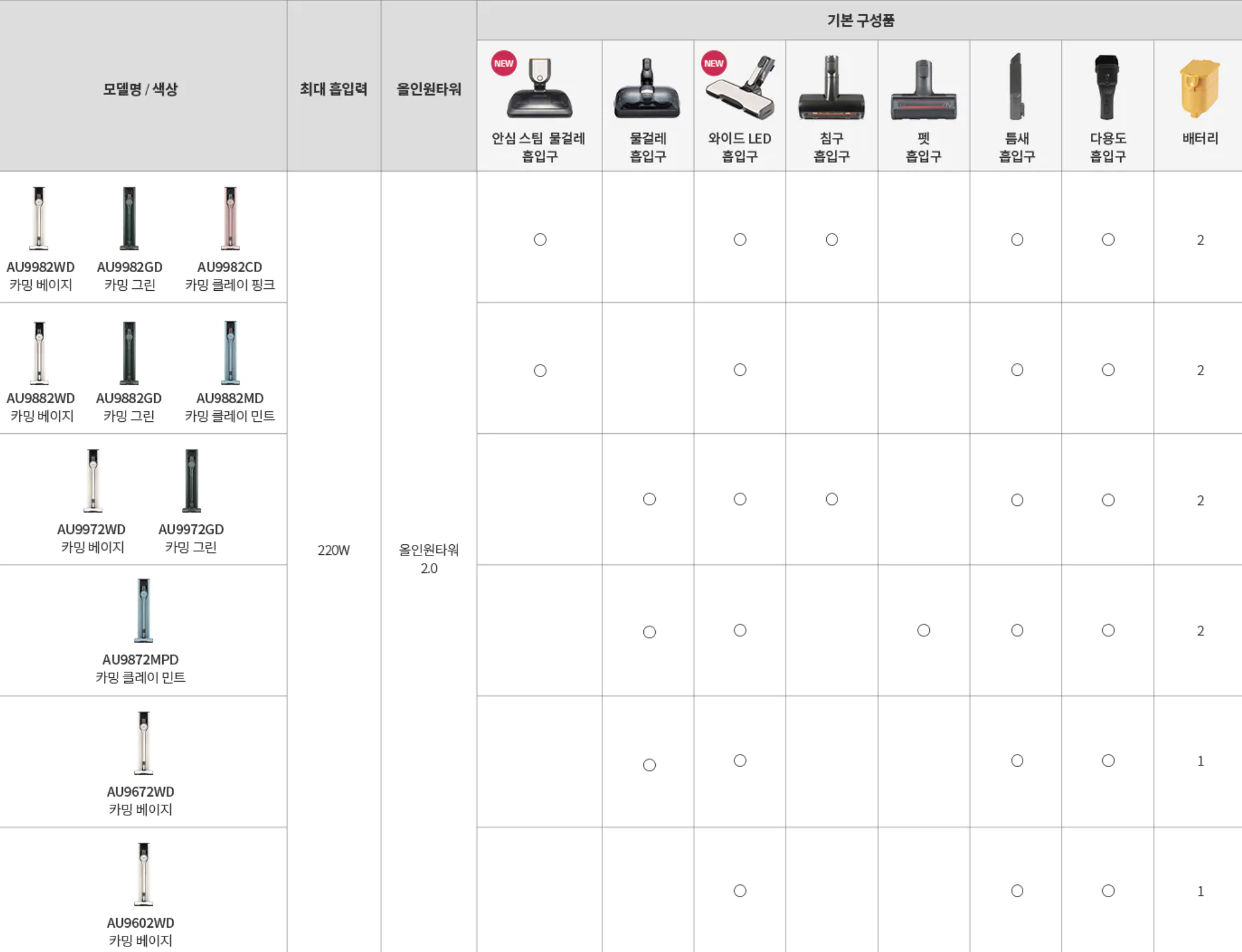
Task: Click the NEW badge on wide LED nozzle
Action: pyautogui.click(x=714, y=63)
